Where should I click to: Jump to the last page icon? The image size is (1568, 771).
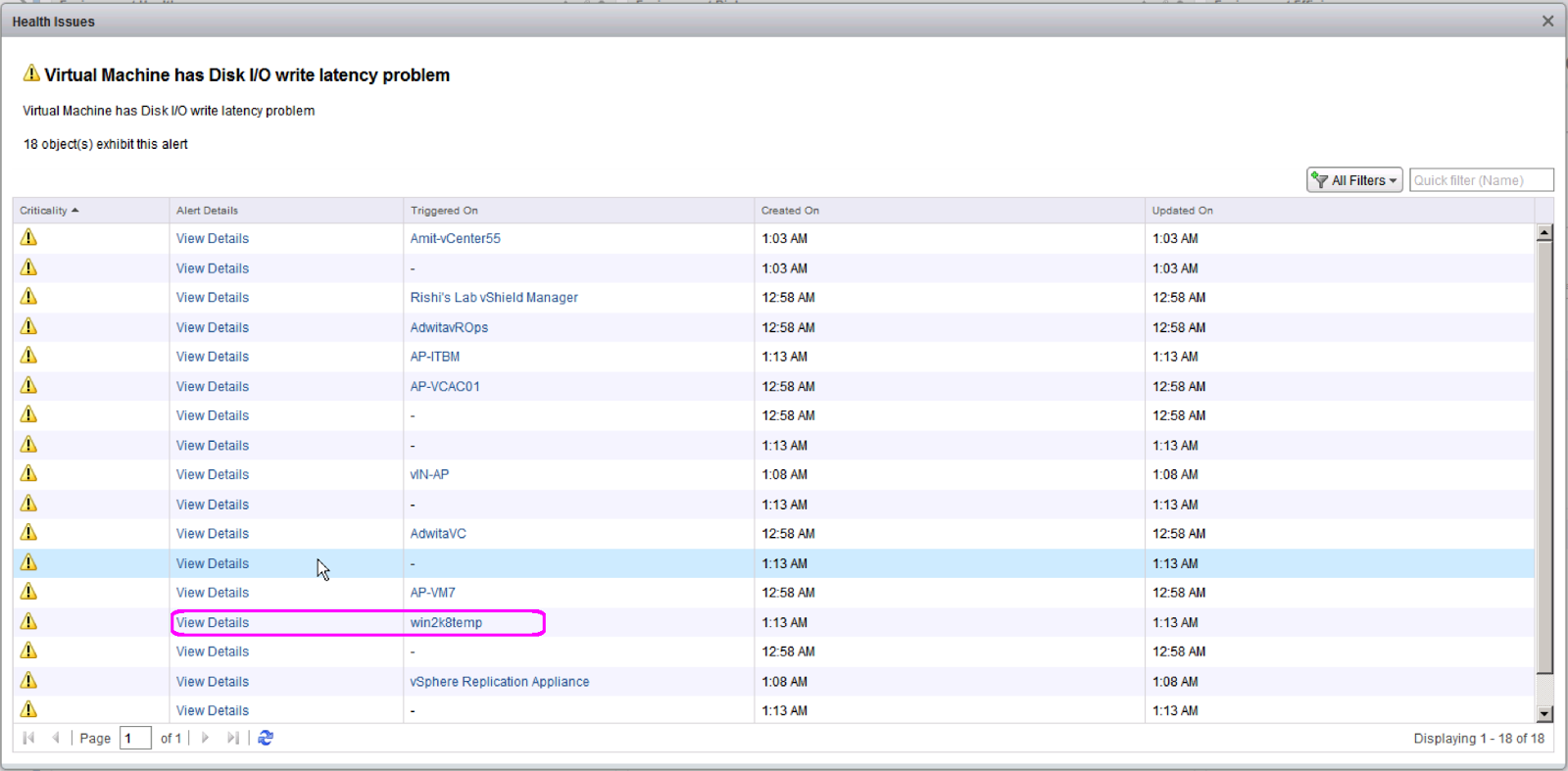(232, 738)
